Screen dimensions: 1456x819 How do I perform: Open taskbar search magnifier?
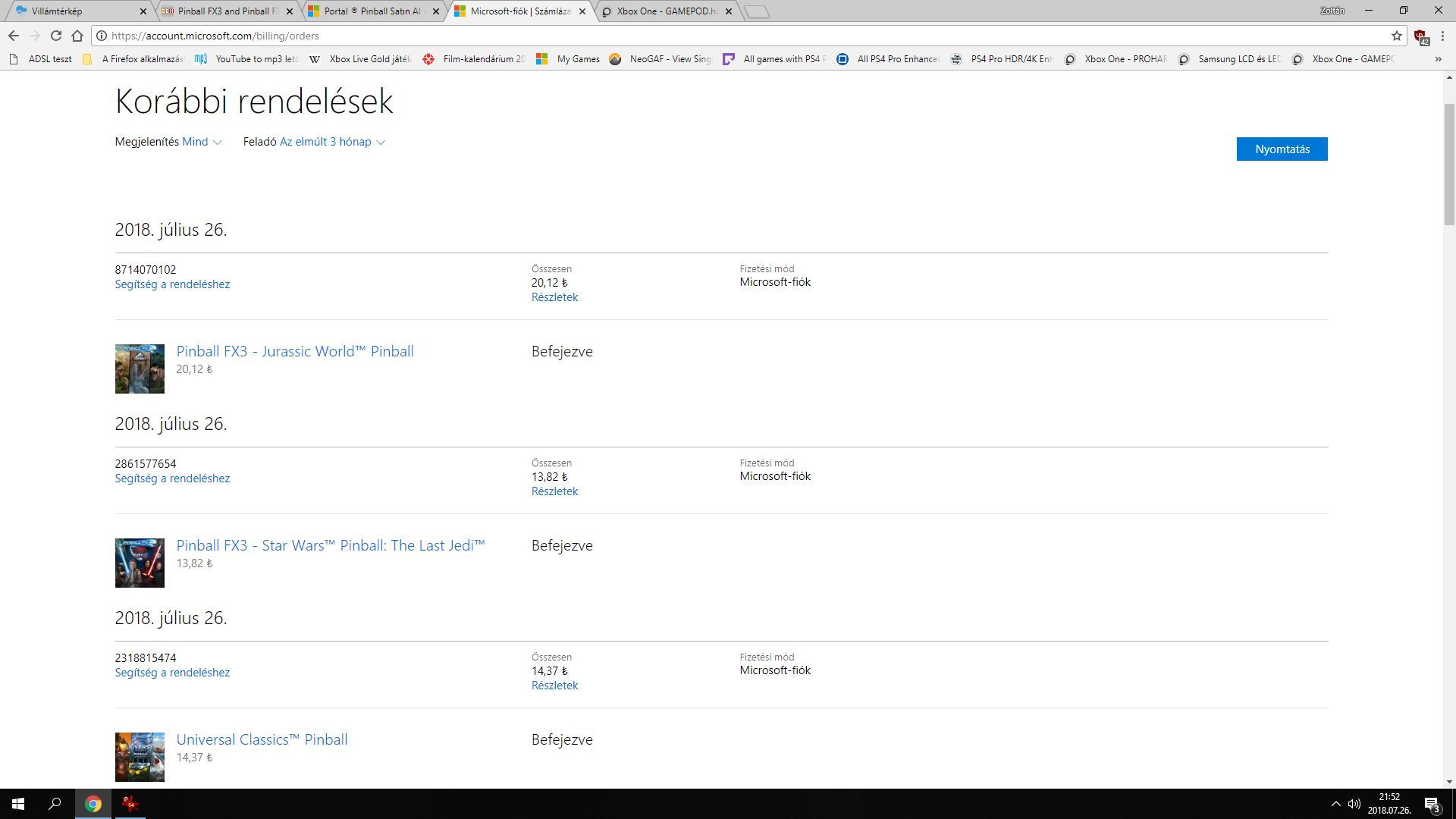[x=55, y=804]
